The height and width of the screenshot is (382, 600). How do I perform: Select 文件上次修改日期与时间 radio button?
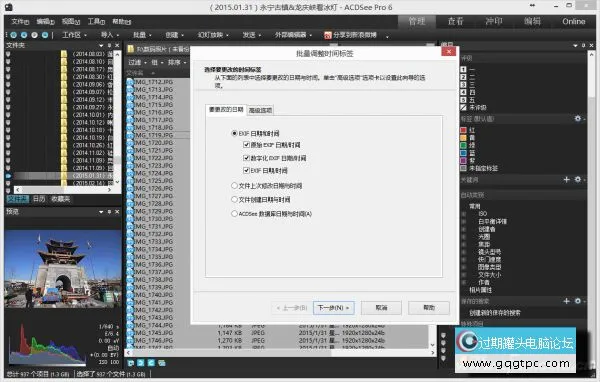tap(234, 186)
